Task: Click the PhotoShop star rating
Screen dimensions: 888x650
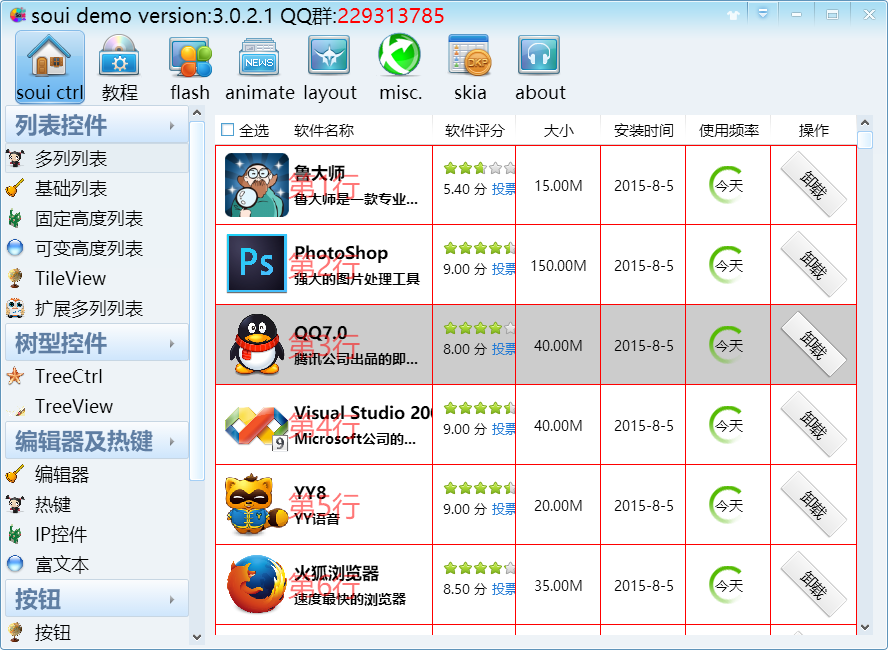Action: pos(479,247)
